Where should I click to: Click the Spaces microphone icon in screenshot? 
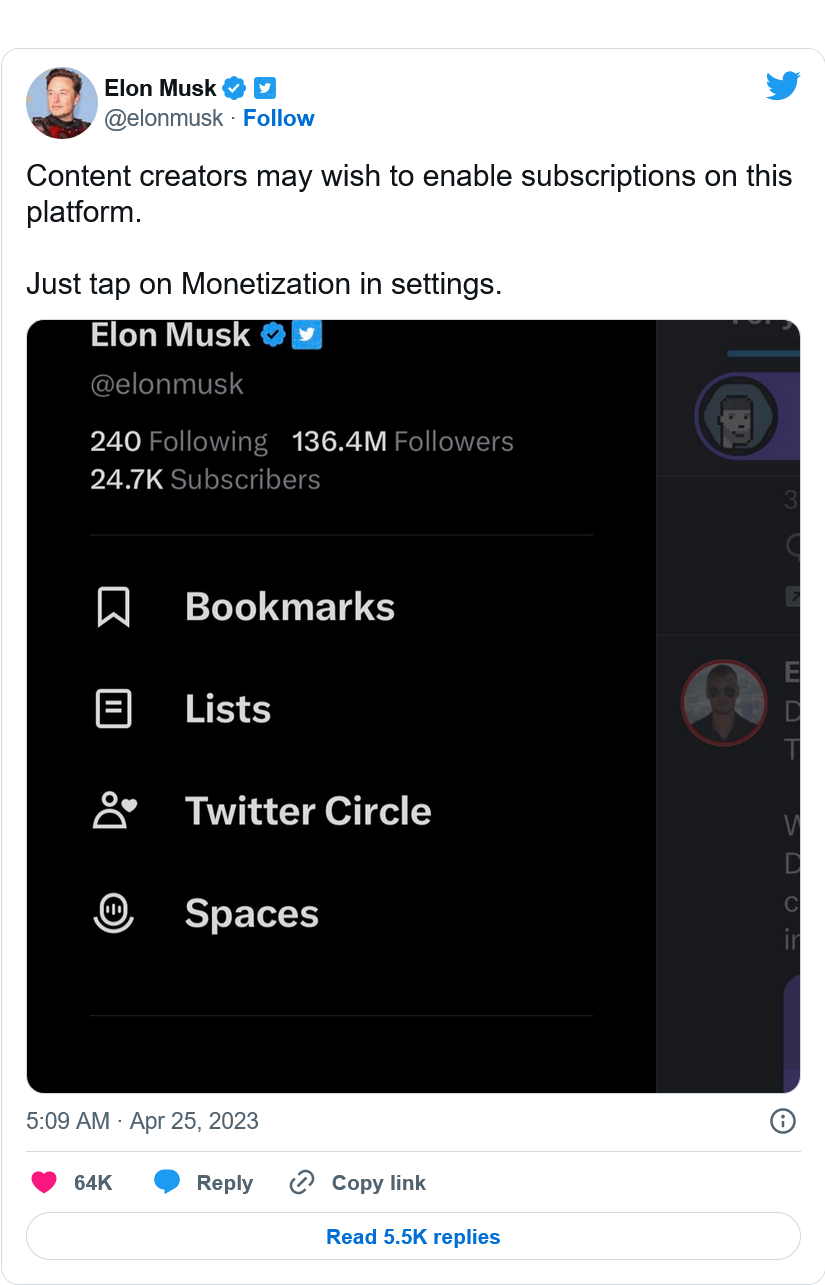click(x=113, y=913)
